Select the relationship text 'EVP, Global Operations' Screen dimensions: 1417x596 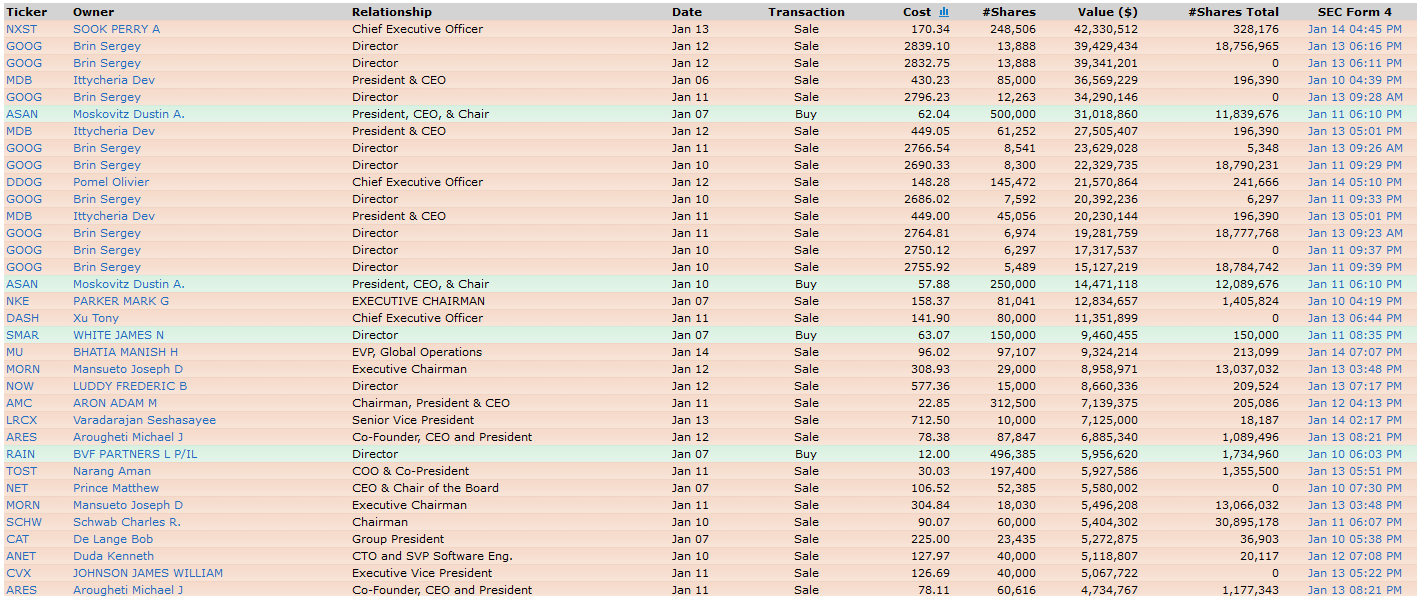(x=417, y=352)
